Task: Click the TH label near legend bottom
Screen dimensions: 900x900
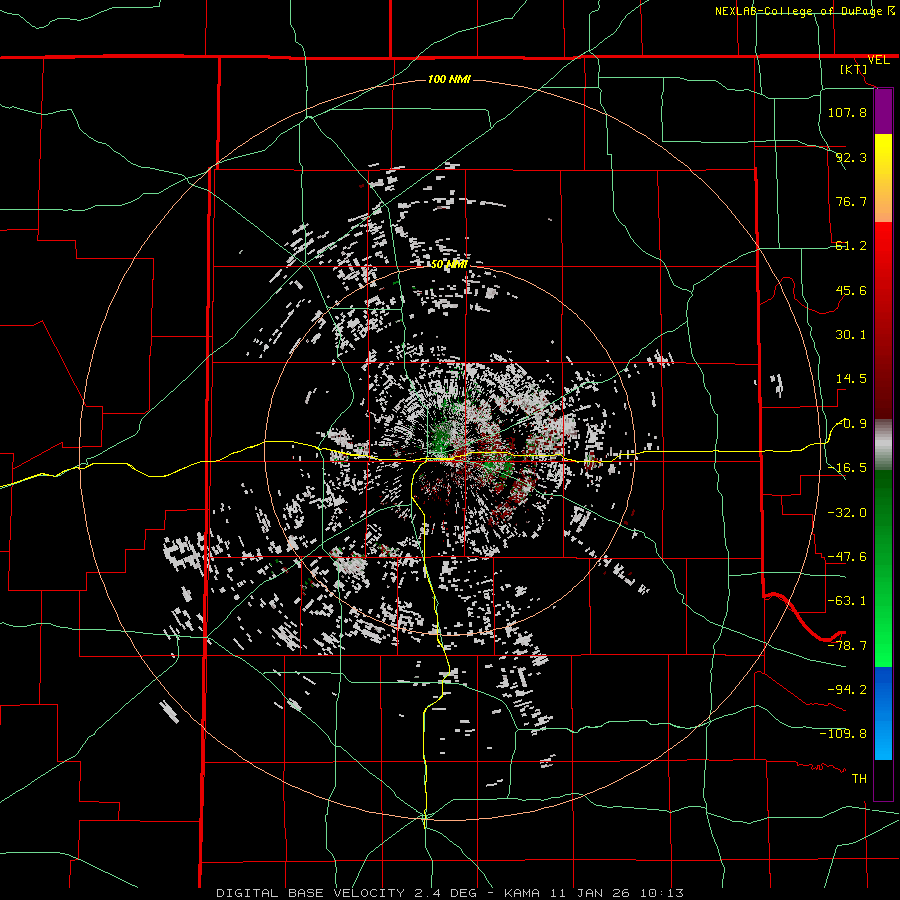Action: [859, 779]
